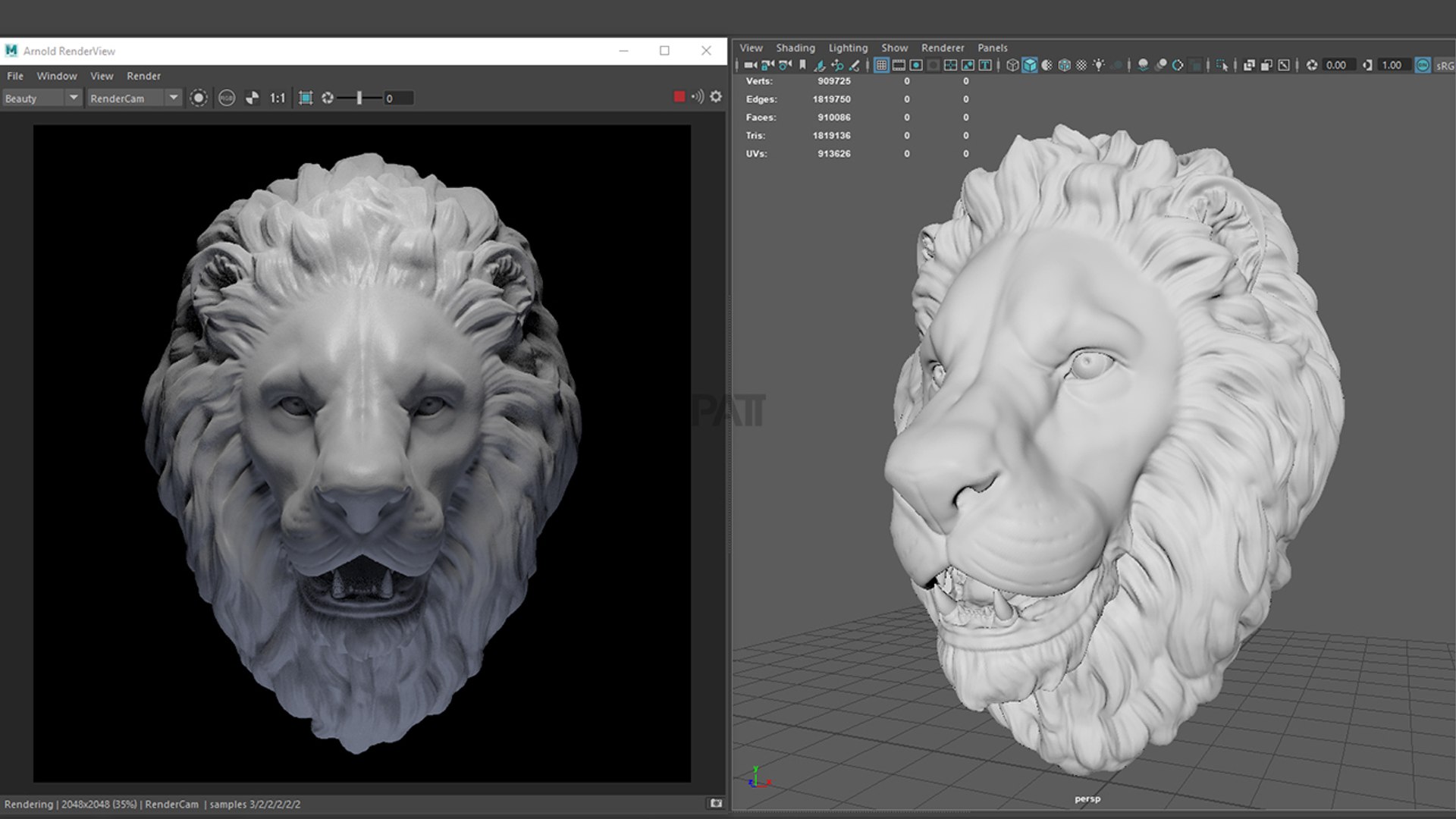
Task: Open the File menu in Arnold RenderView
Action: tap(15, 76)
